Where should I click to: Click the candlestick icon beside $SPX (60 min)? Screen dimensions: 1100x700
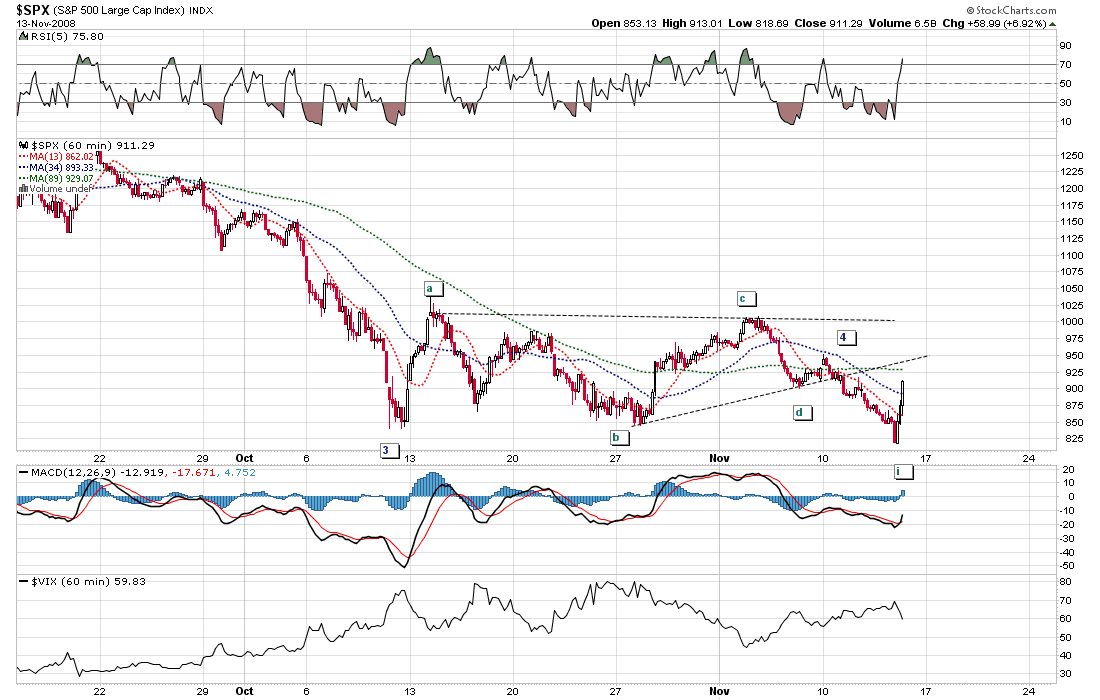tap(23, 146)
